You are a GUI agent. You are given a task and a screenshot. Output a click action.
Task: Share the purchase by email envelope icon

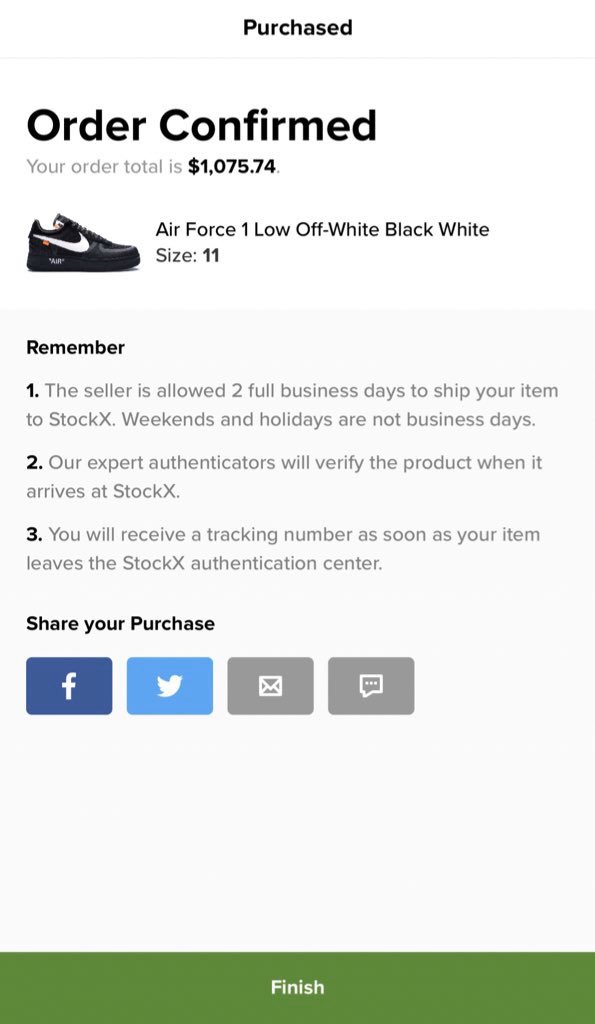270,686
